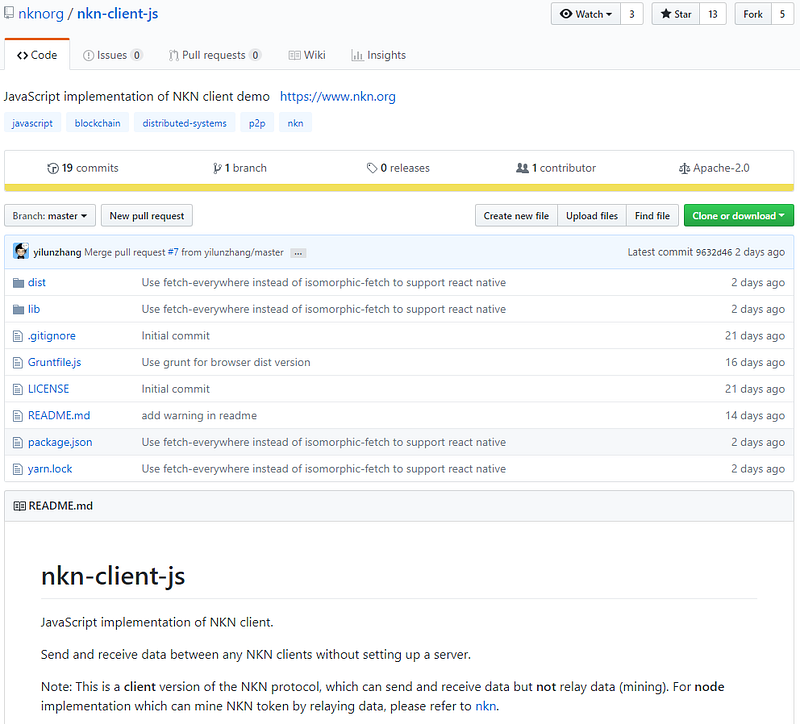Click the p2p topic tag

pyautogui.click(x=257, y=123)
